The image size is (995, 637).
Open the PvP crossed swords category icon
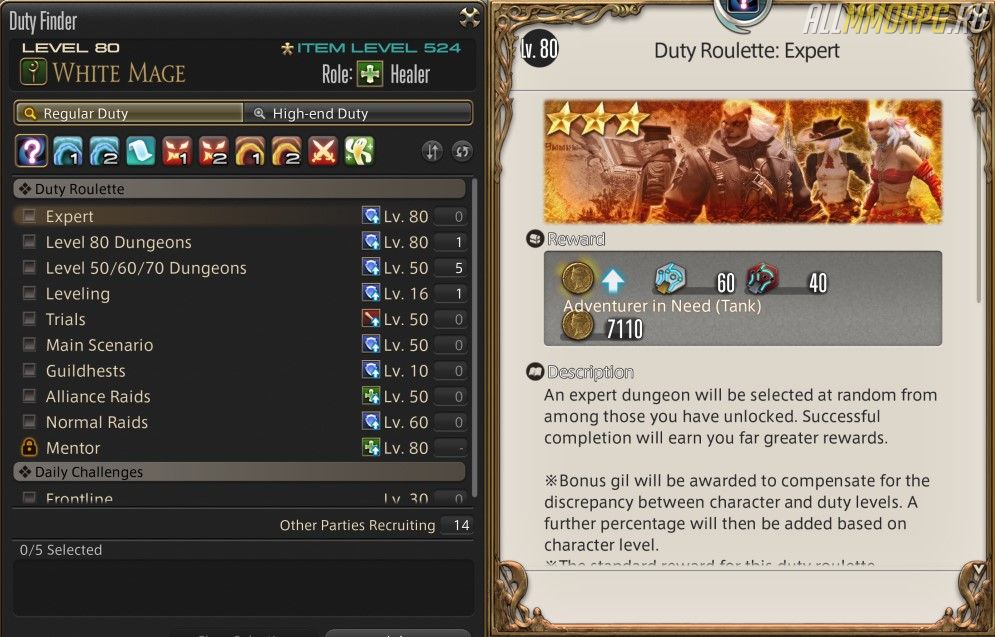(323, 151)
